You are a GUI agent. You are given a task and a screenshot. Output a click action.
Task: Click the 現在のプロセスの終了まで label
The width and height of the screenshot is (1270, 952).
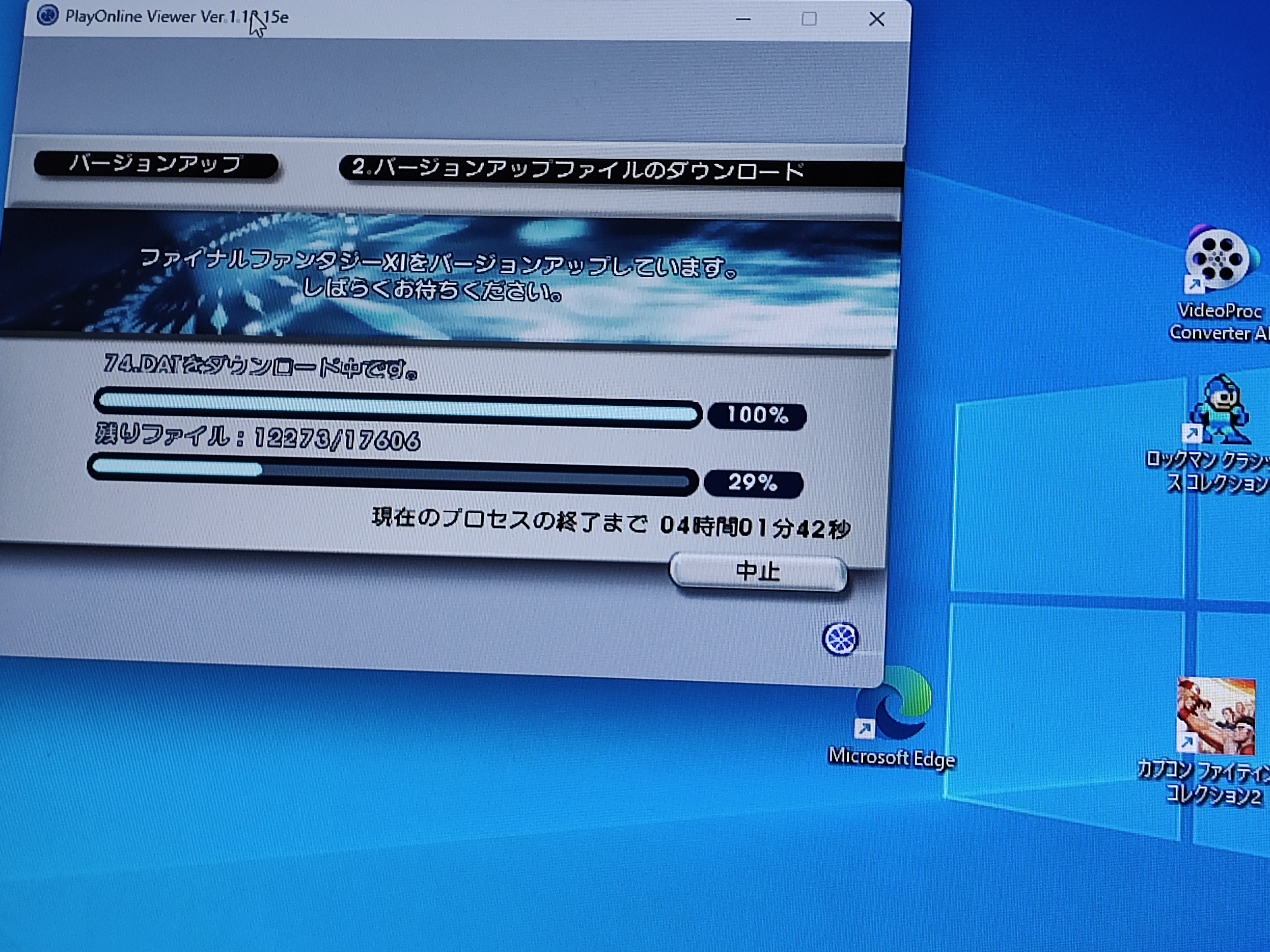pos(509,520)
